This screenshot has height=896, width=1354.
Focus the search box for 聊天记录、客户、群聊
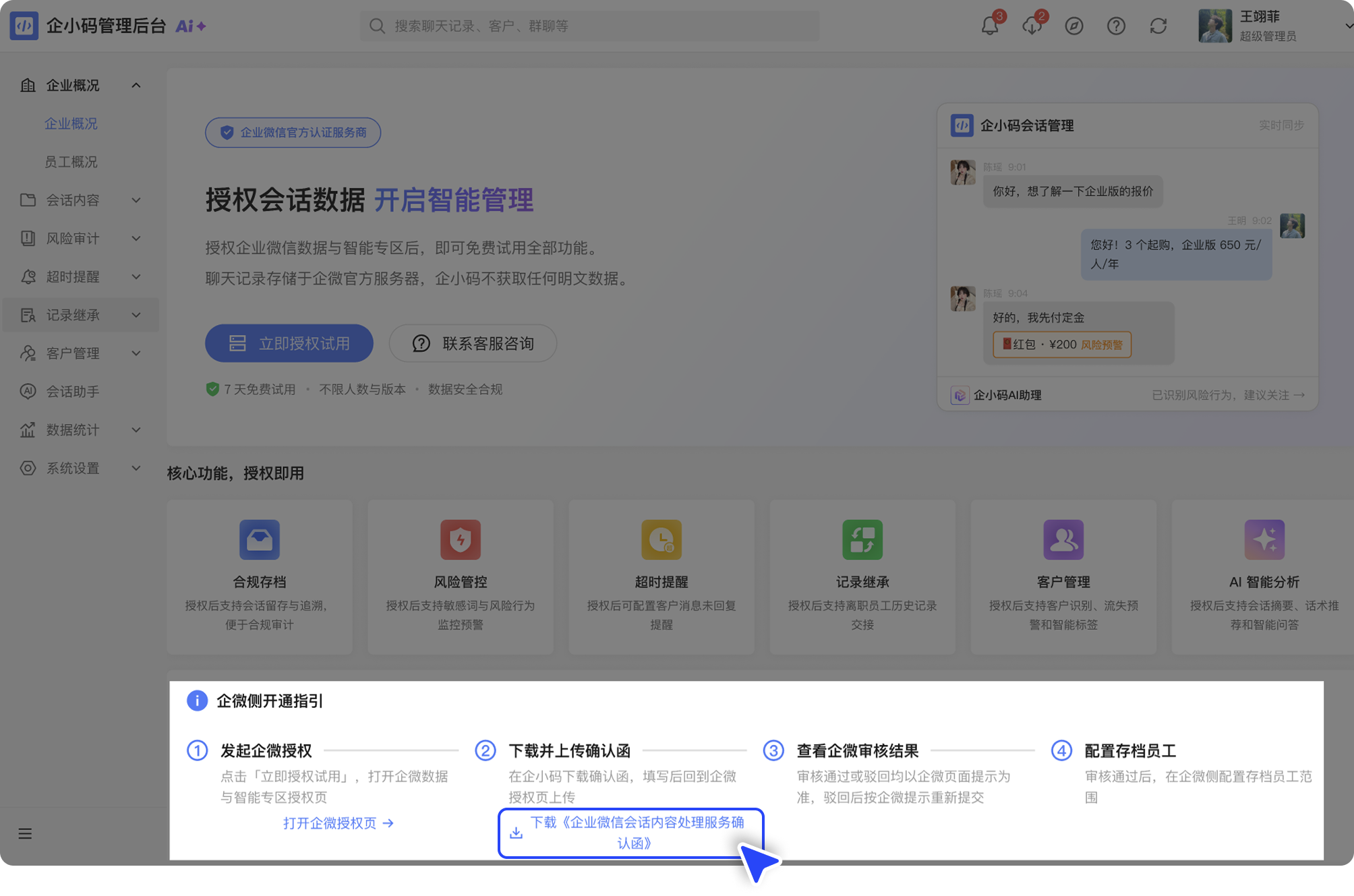(590, 26)
